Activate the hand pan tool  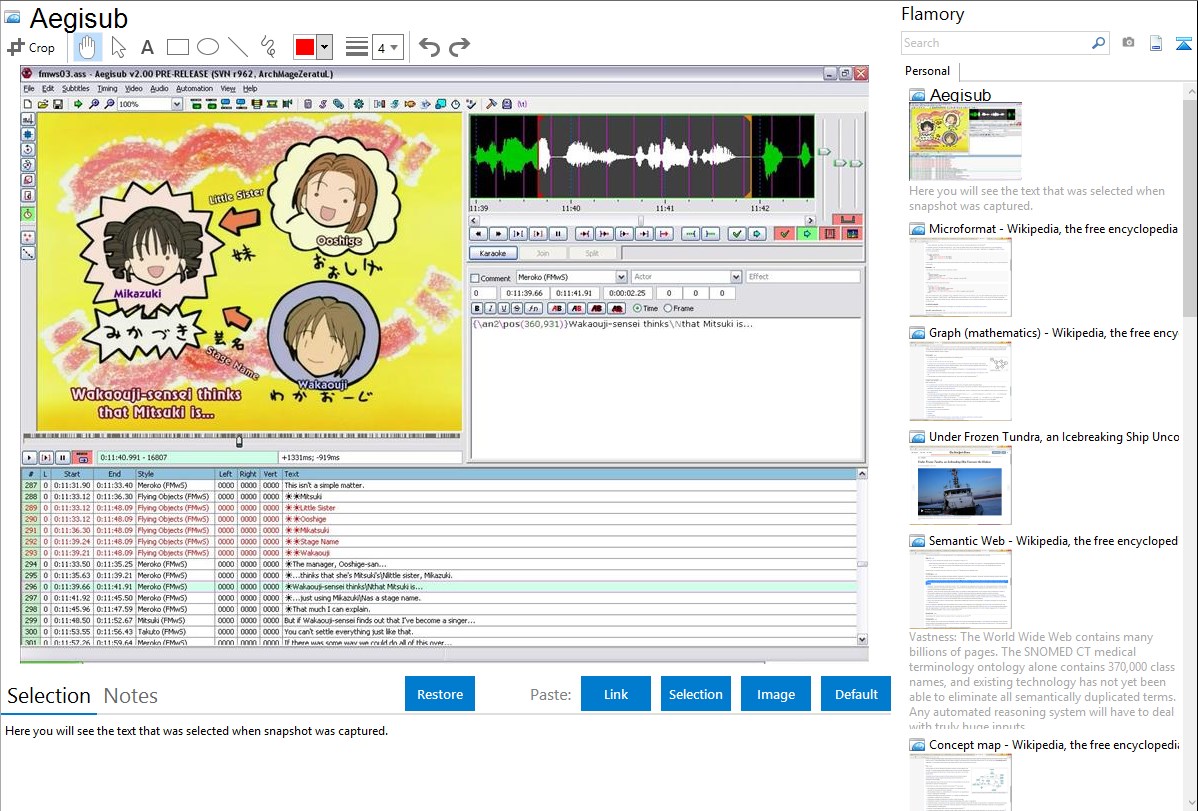click(x=88, y=47)
